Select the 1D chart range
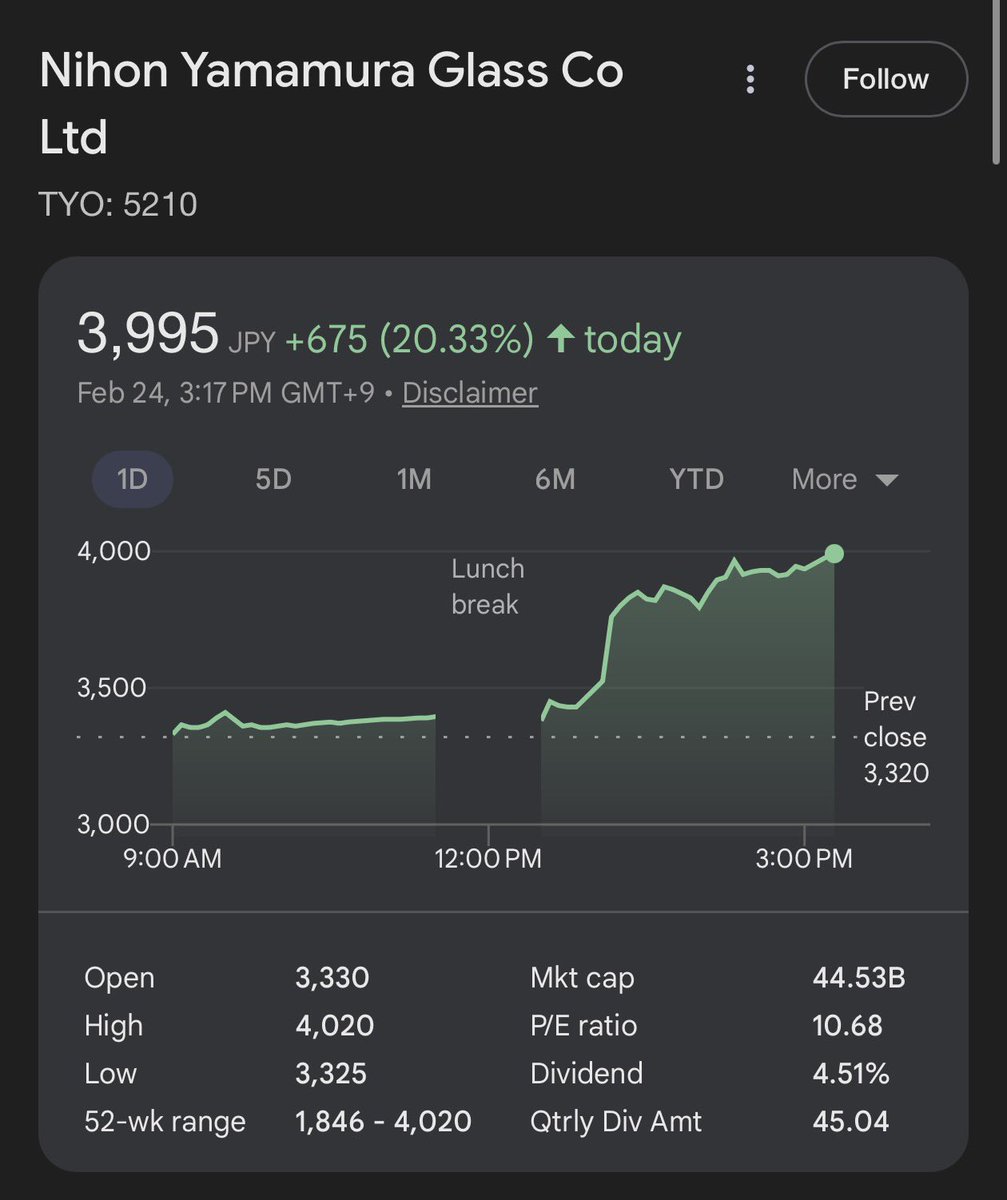This screenshot has height=1200, width=1007. (132, 479)
